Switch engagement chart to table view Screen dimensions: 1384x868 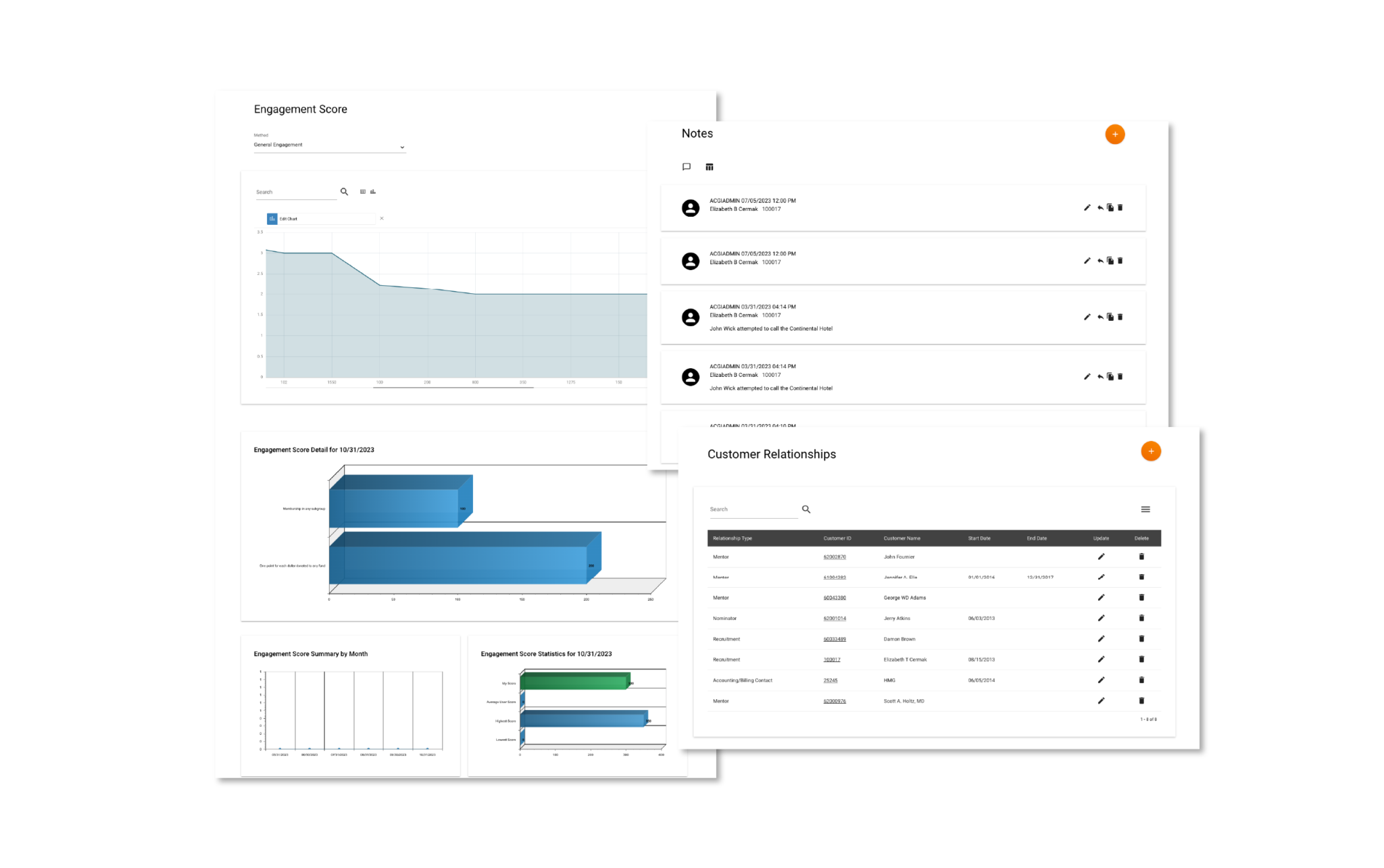coord(362,192)
